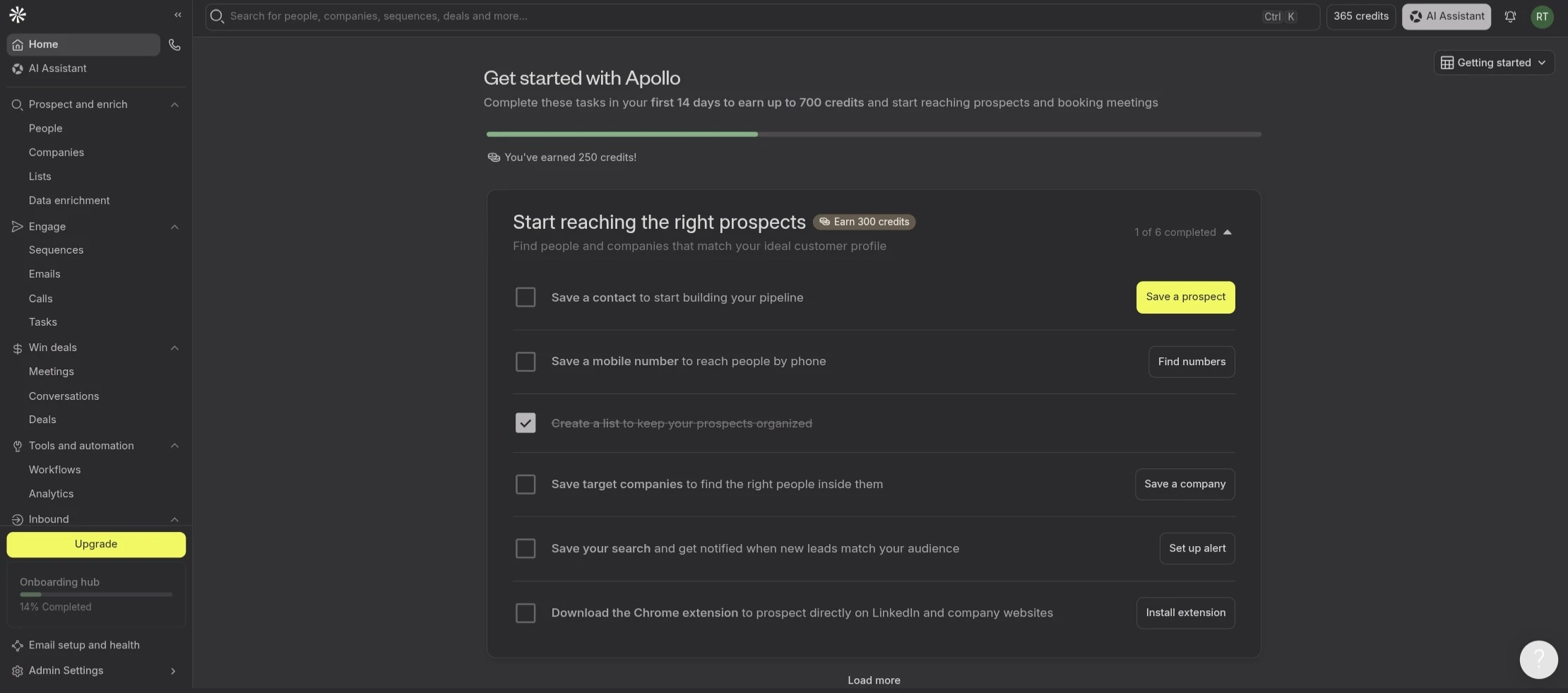The width and height of the screenshot is (1568, 693).
Task: Collapse the Inbound section chevron
Action: 174,519
